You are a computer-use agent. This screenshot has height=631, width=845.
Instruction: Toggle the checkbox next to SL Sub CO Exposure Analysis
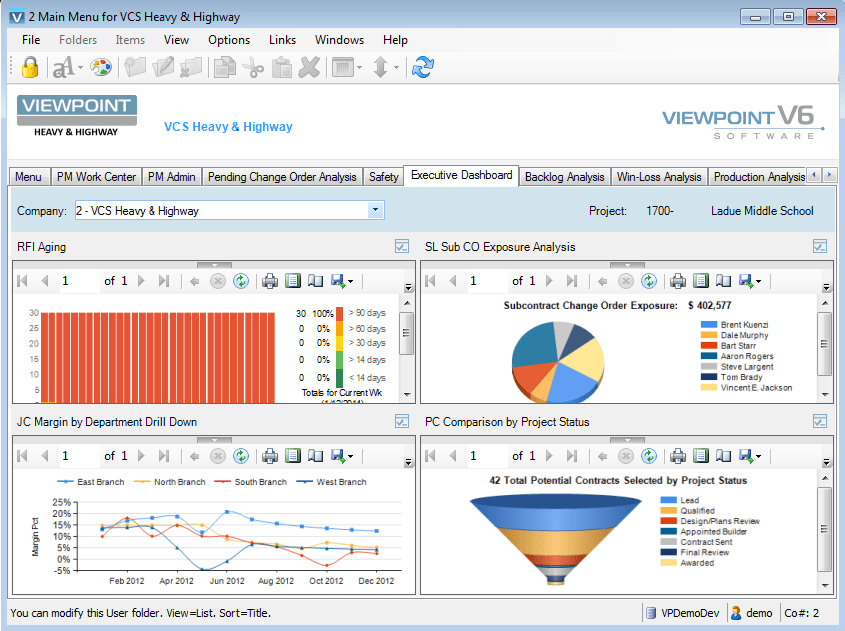point(819,246)
